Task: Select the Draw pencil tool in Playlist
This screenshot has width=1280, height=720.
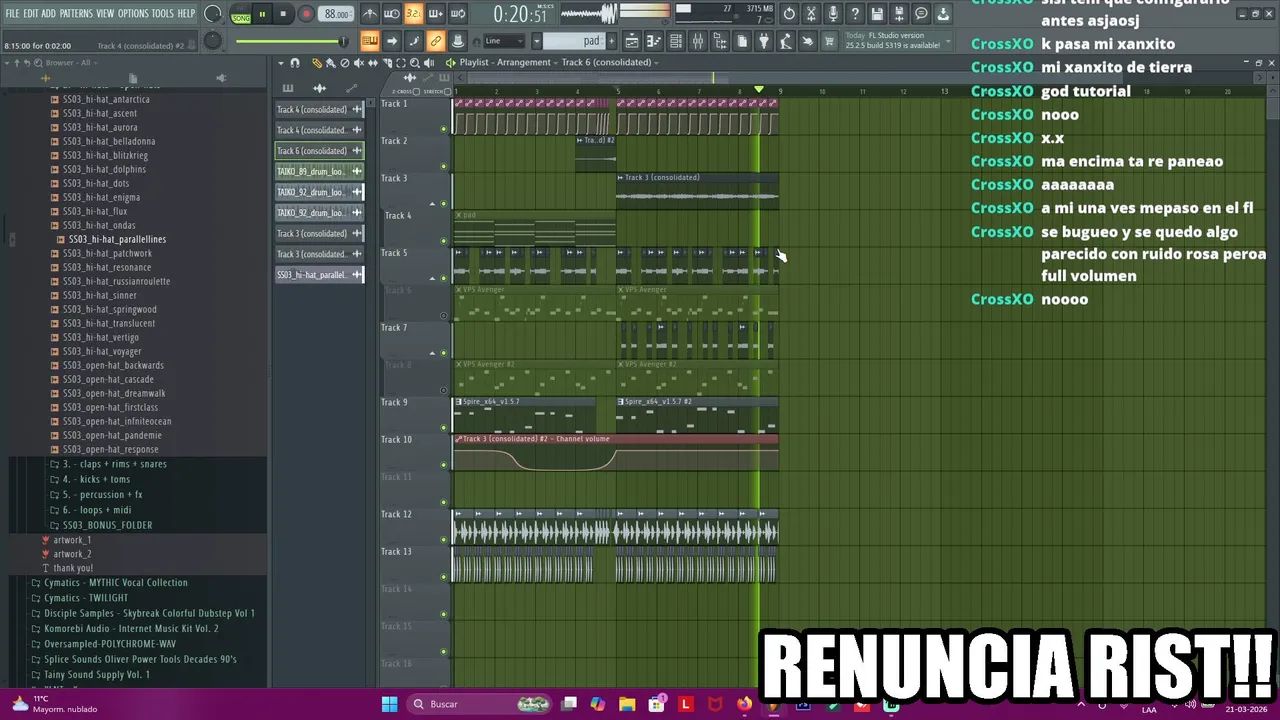Action: [x=317, y=63]
